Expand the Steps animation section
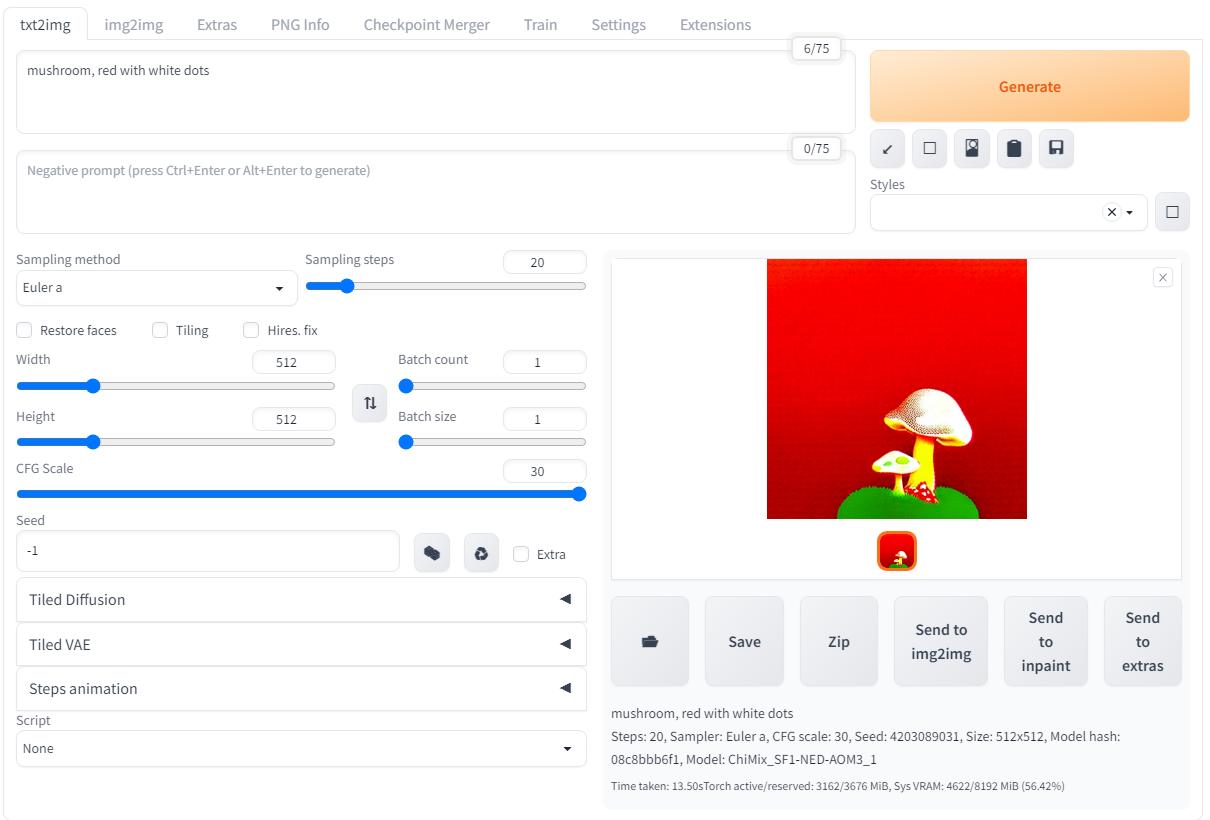Viewport: 1210px width, 820px height. tap(301, 688)
